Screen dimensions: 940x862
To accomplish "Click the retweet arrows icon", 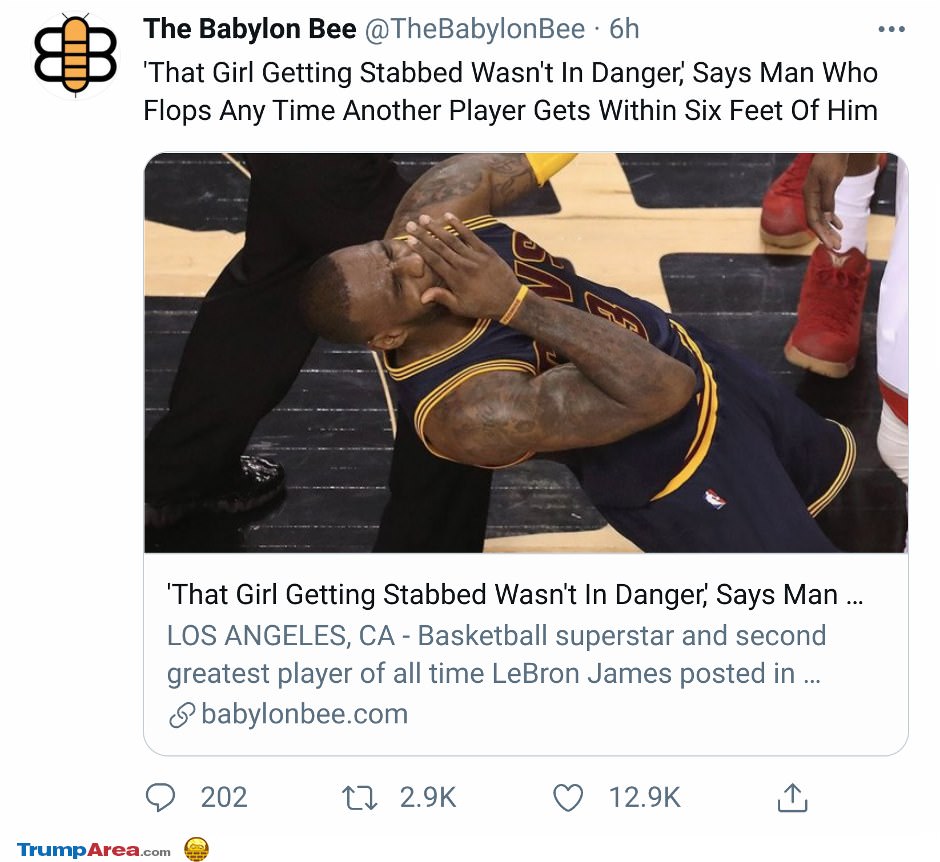I will pos(359,798).
